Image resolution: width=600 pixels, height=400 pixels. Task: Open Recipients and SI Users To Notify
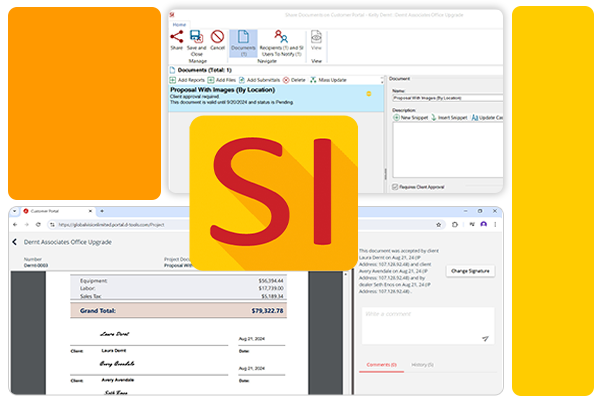click(281, 40)
